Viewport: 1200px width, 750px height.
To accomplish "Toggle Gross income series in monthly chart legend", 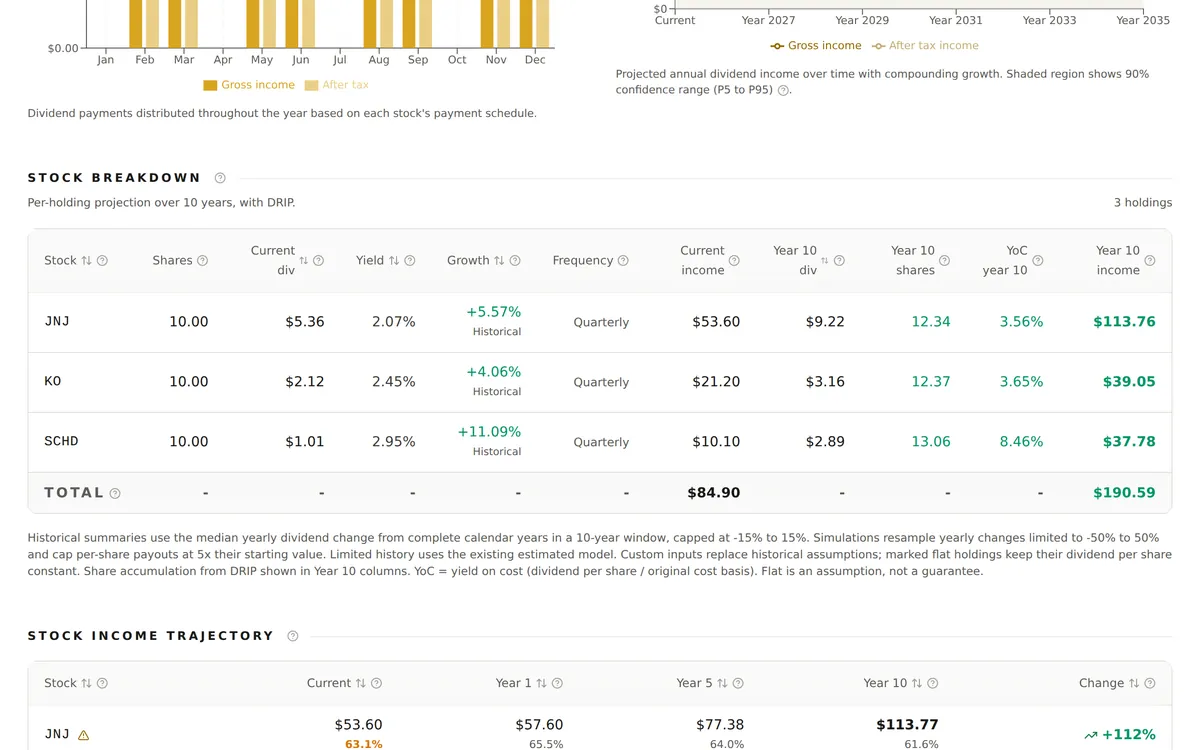I will (x=249, y=86).
